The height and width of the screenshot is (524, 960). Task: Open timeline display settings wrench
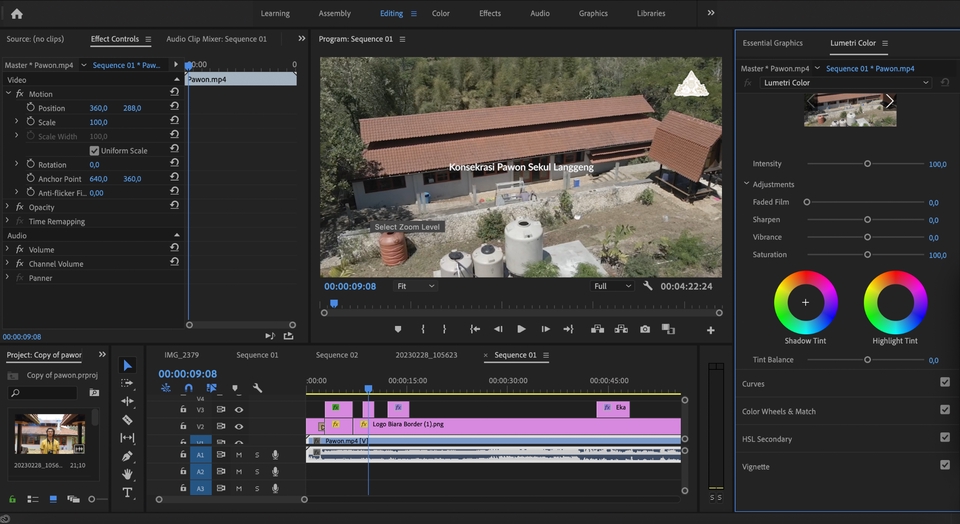point(258,388)
